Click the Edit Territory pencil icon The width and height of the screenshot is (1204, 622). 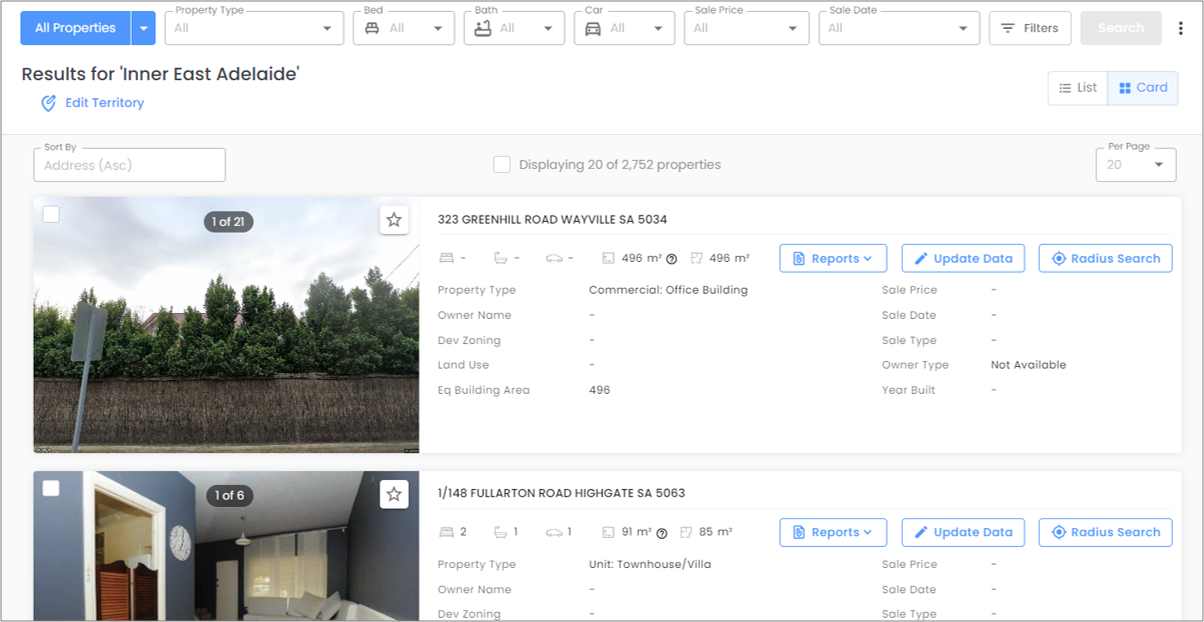point(49,103)
